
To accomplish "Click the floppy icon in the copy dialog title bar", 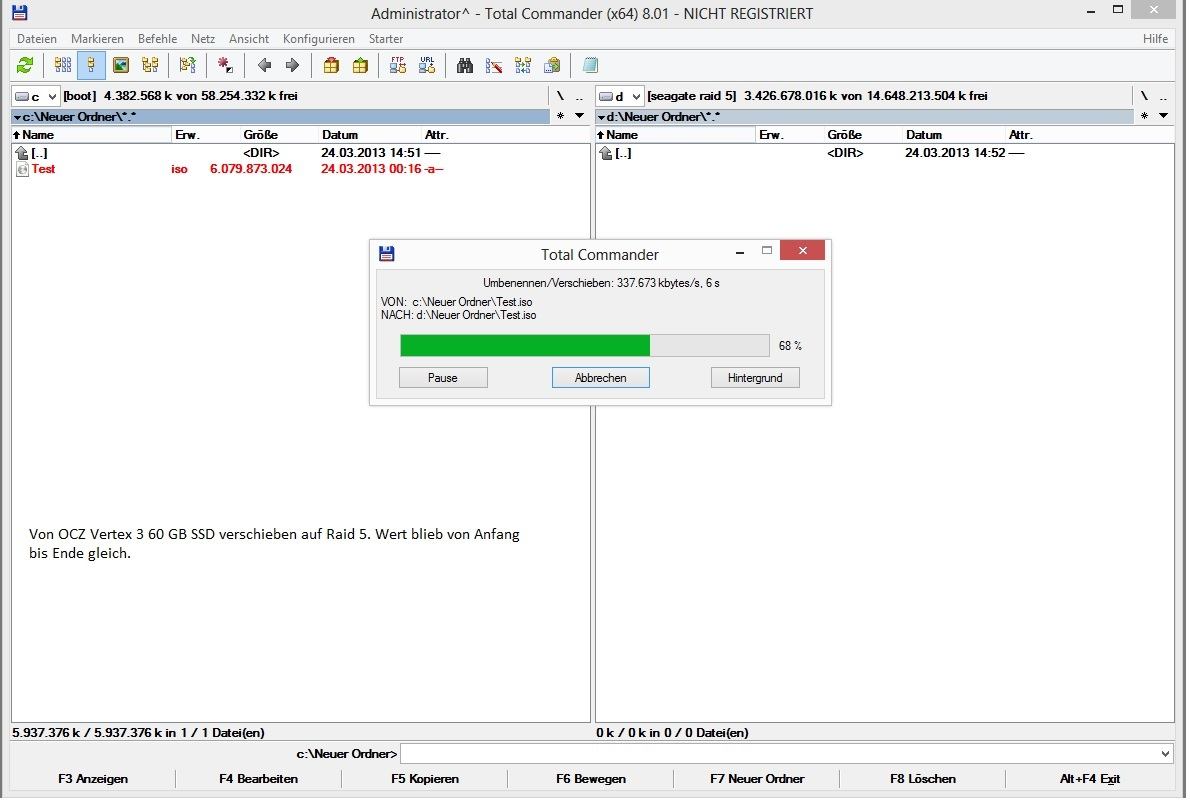I will click(387, 254).
